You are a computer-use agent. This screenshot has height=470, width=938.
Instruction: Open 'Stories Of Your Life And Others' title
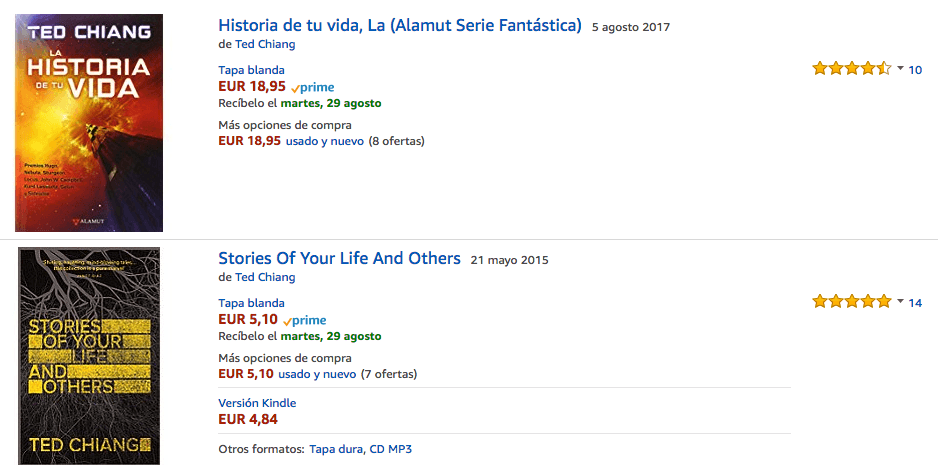[339, 258]
